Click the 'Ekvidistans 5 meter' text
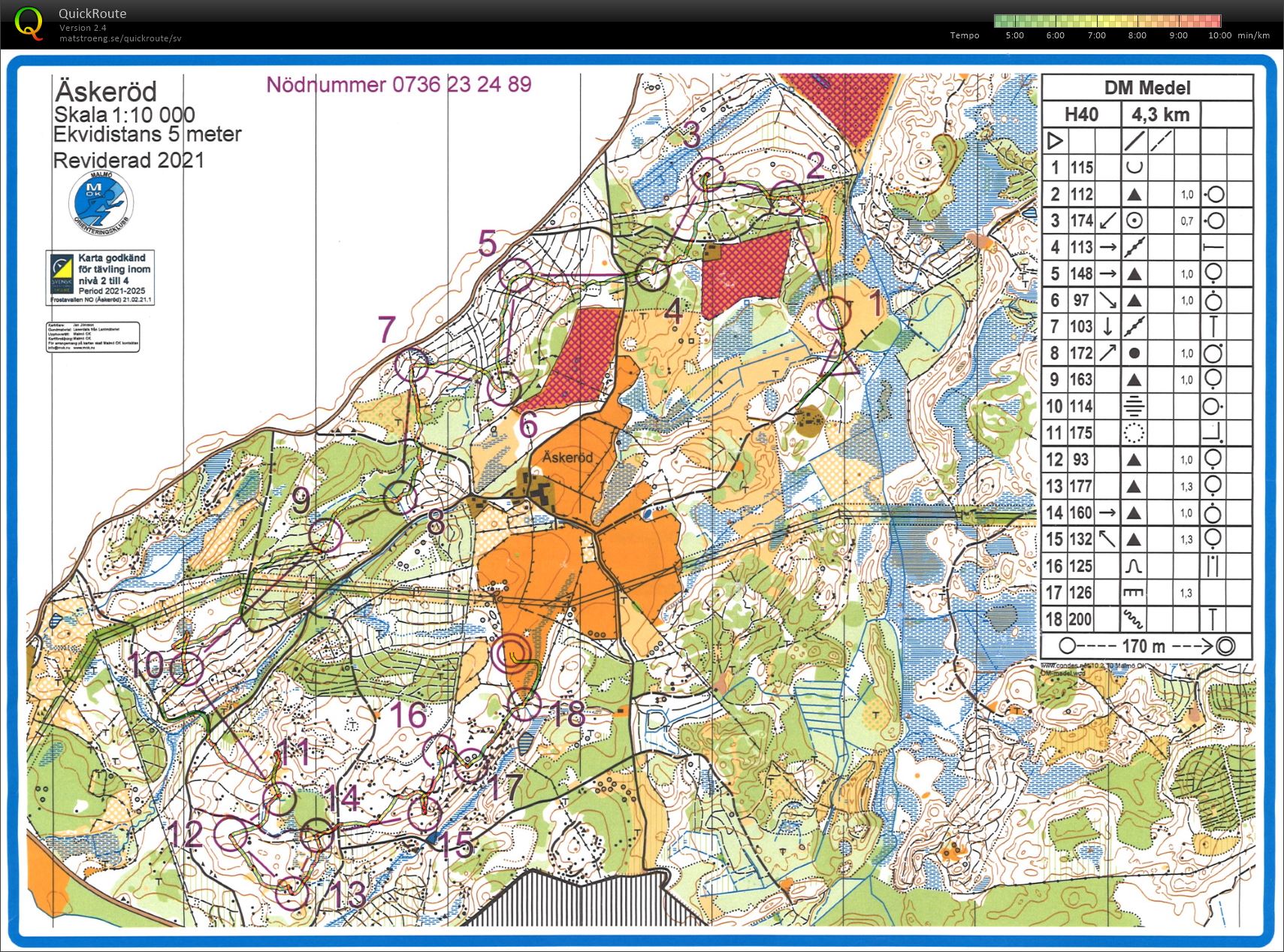1284x952 pixels. point(147,134)
